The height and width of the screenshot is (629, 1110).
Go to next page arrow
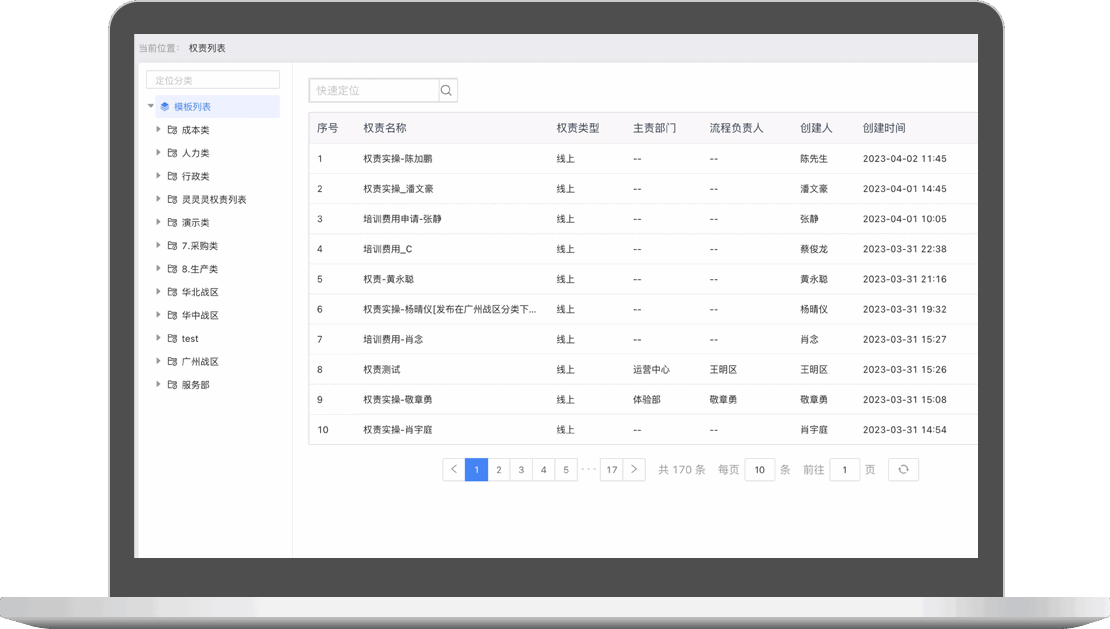634,469
